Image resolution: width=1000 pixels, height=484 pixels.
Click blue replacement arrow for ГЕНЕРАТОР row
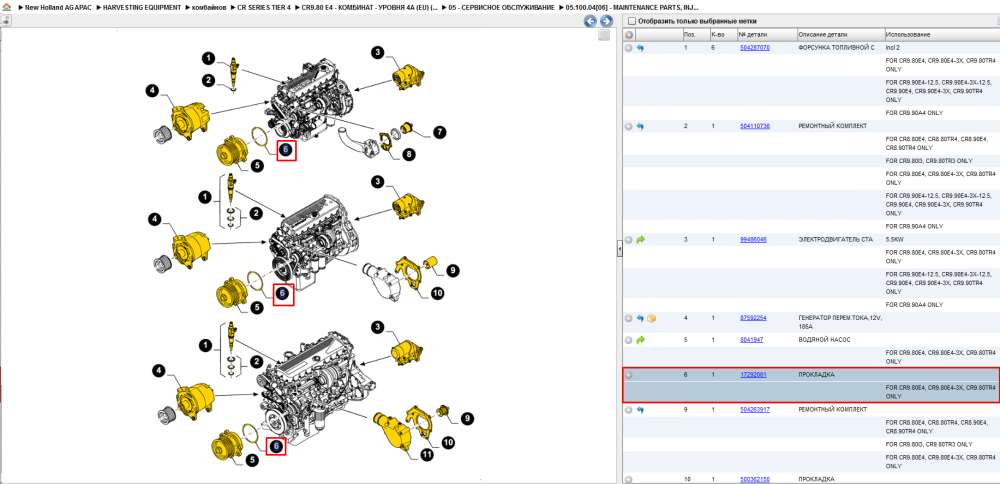(x=640, y=318)
